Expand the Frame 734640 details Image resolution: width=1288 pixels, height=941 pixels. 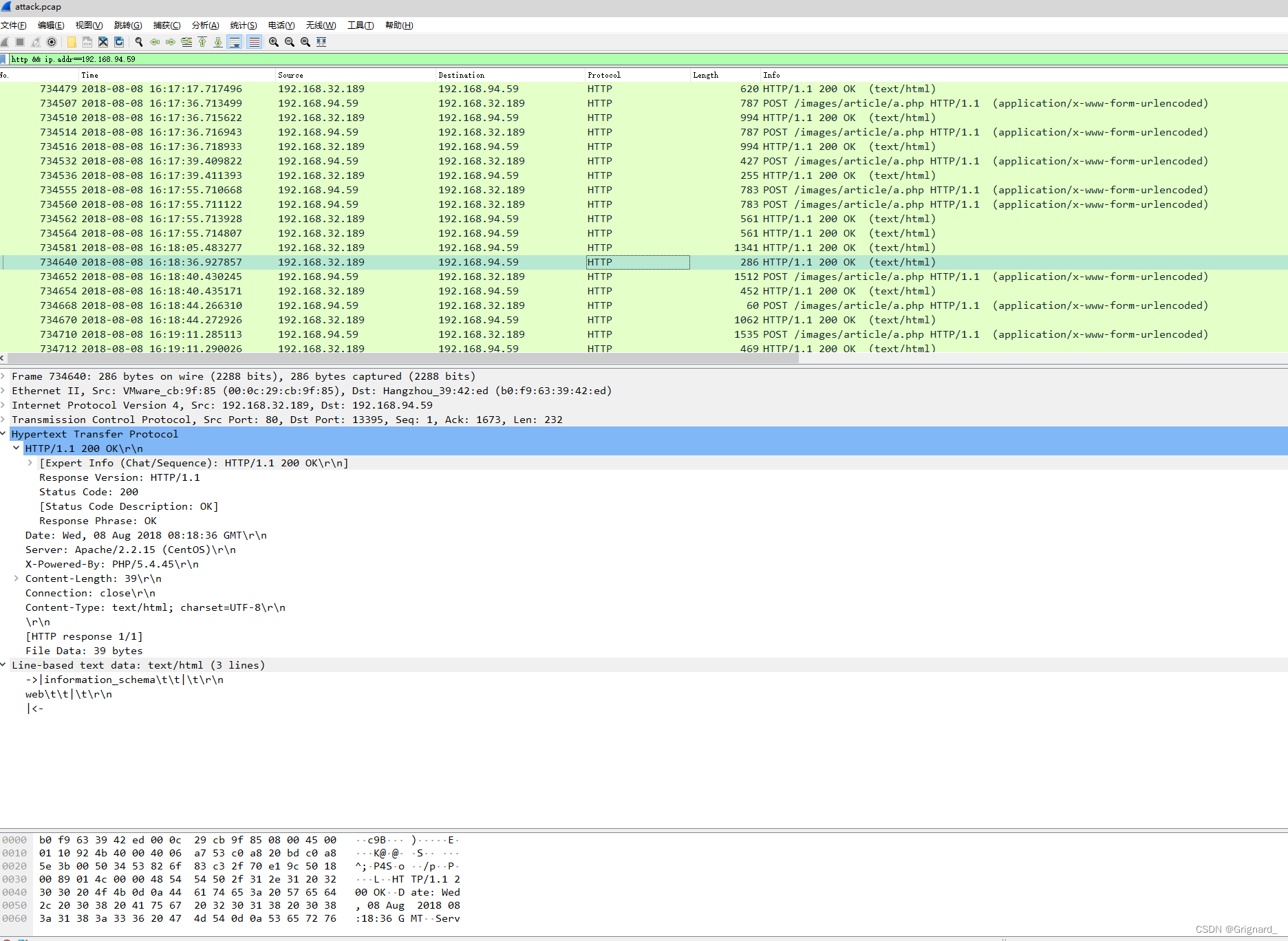pos(3,376)
